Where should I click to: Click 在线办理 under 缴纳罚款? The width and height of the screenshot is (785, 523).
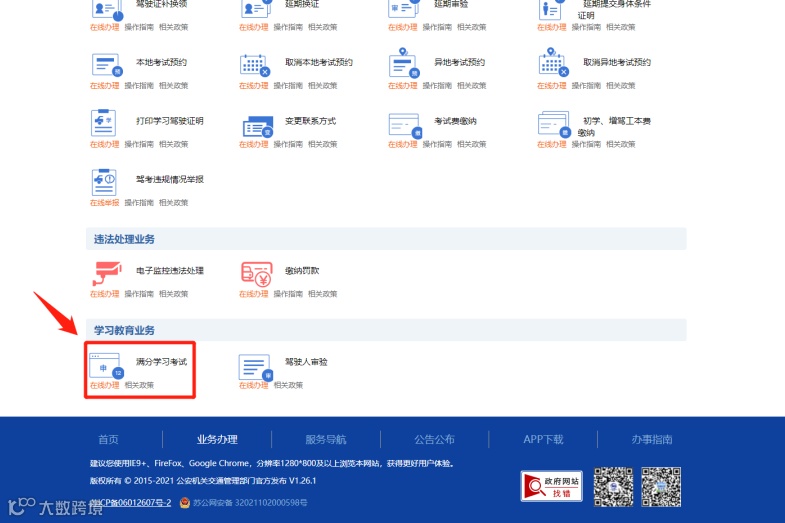click(x=254, y=294)
